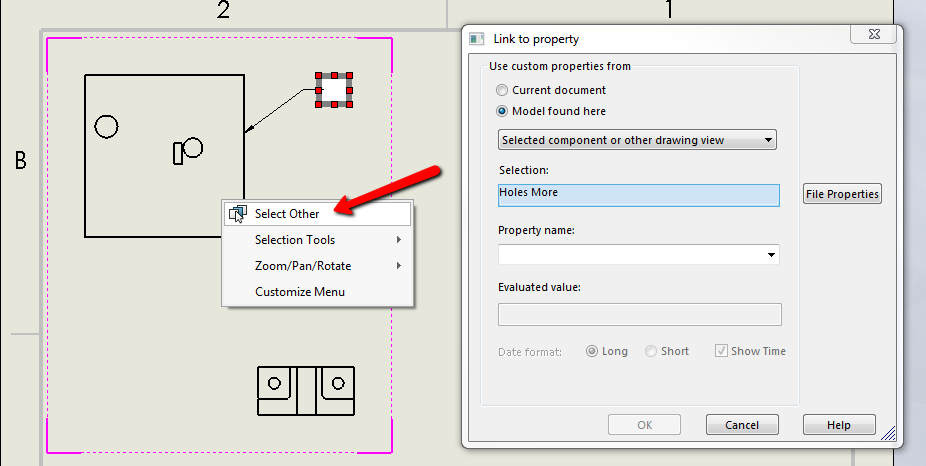Viewport: 926px width, 466px height.
Task: Click the small circle hole in the top view
Action: point(106,126)
